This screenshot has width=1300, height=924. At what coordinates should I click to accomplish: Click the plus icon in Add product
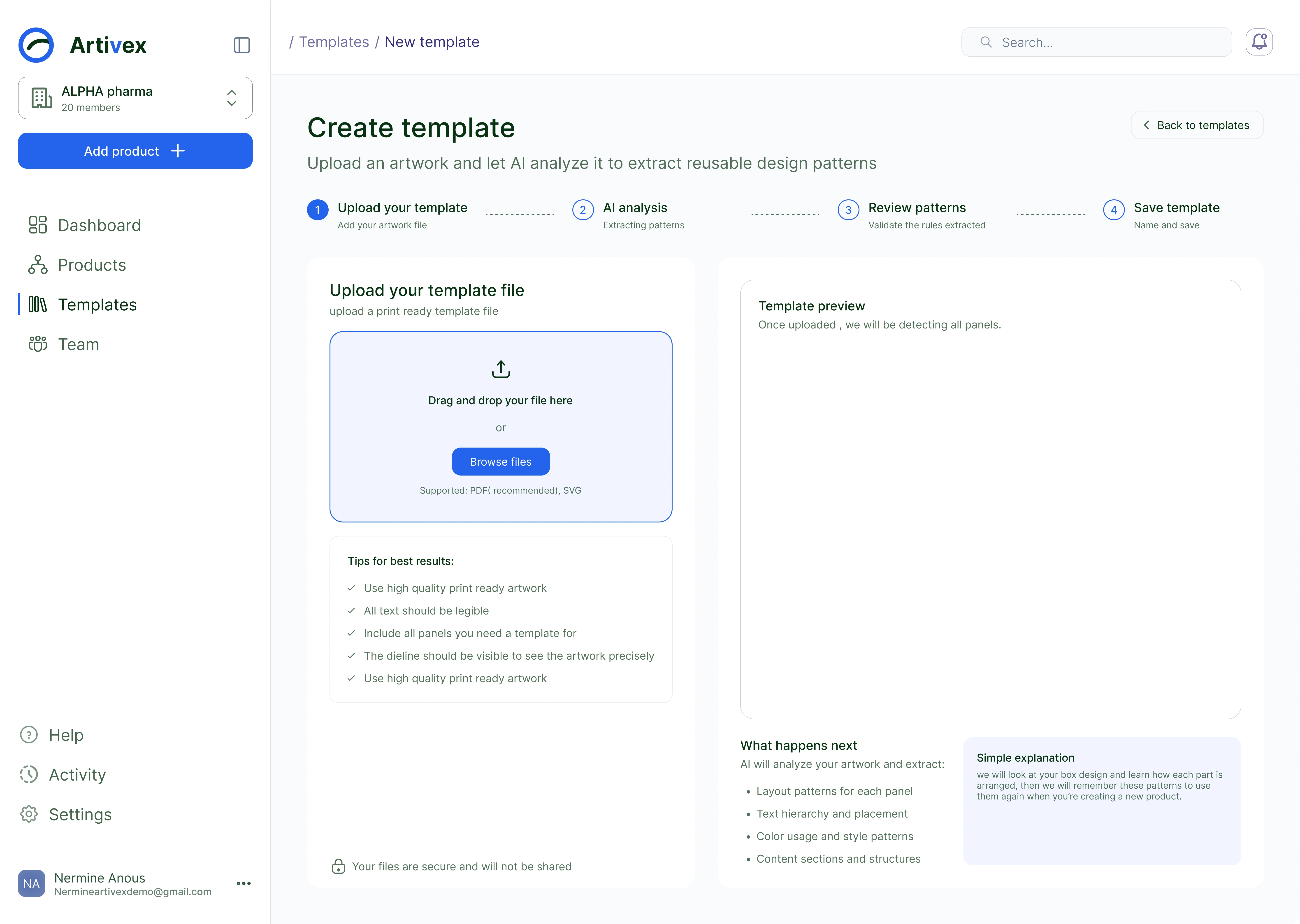coord(178,151)
